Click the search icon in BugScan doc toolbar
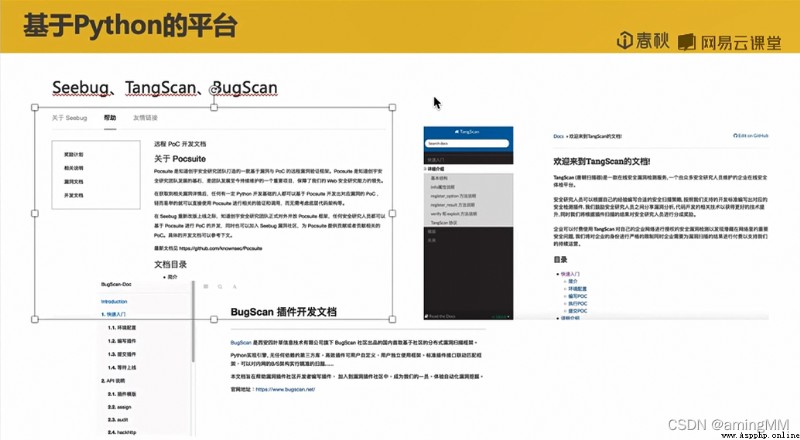 pyautogui.click(x=220, y=287)
